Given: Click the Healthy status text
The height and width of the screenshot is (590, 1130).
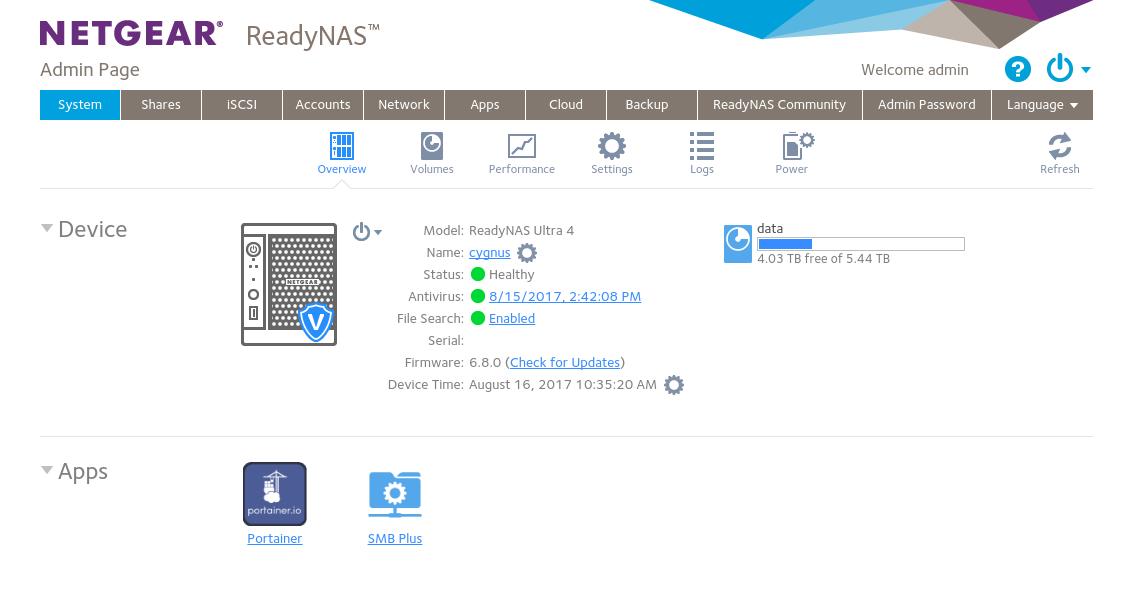Looking at the screenshot, I should [512, 274].
